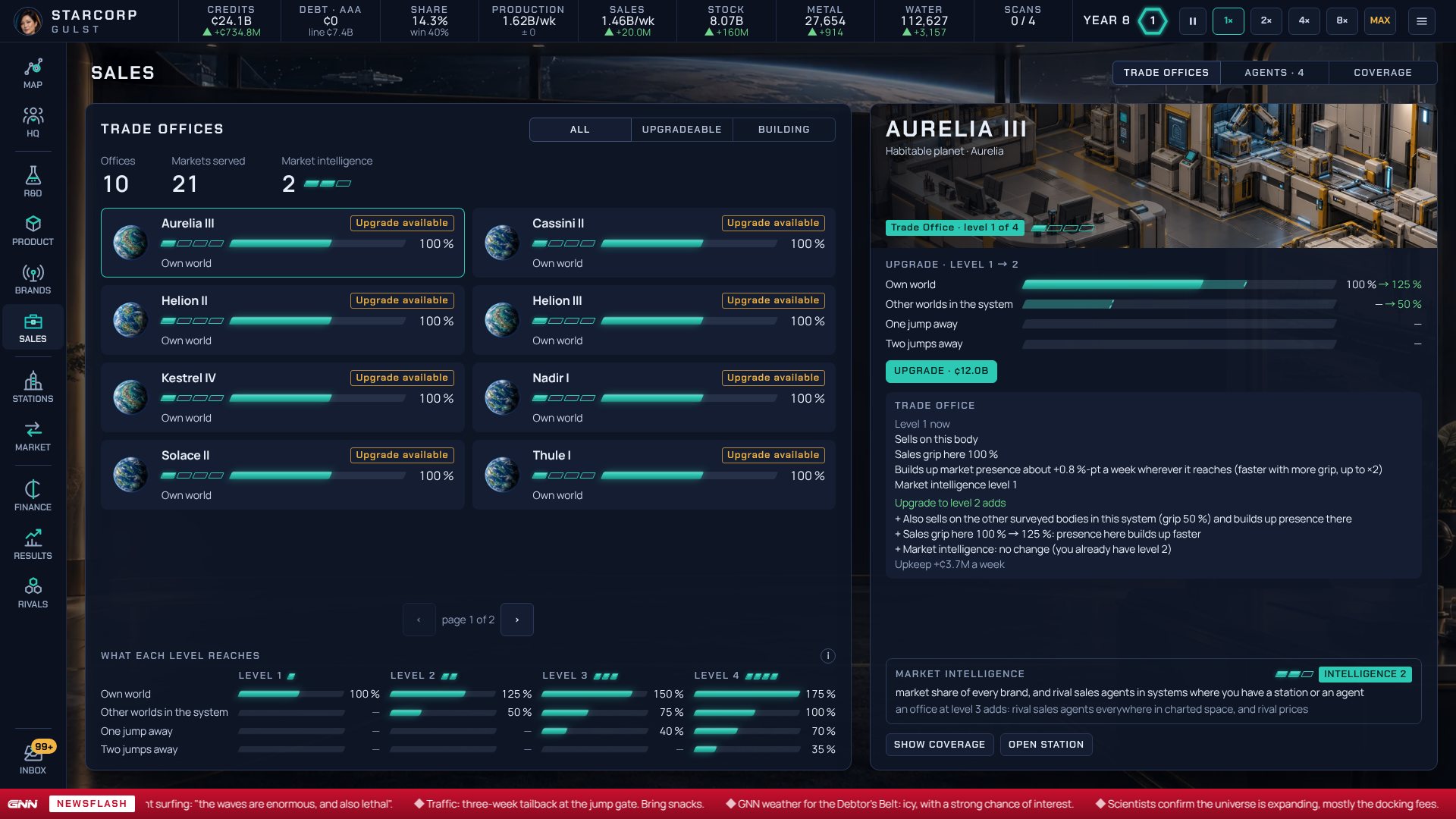Image resolution: width=1456 pixels, height=819 pixels.
Task: Pause the game simulation
Action: point(1193,21)
